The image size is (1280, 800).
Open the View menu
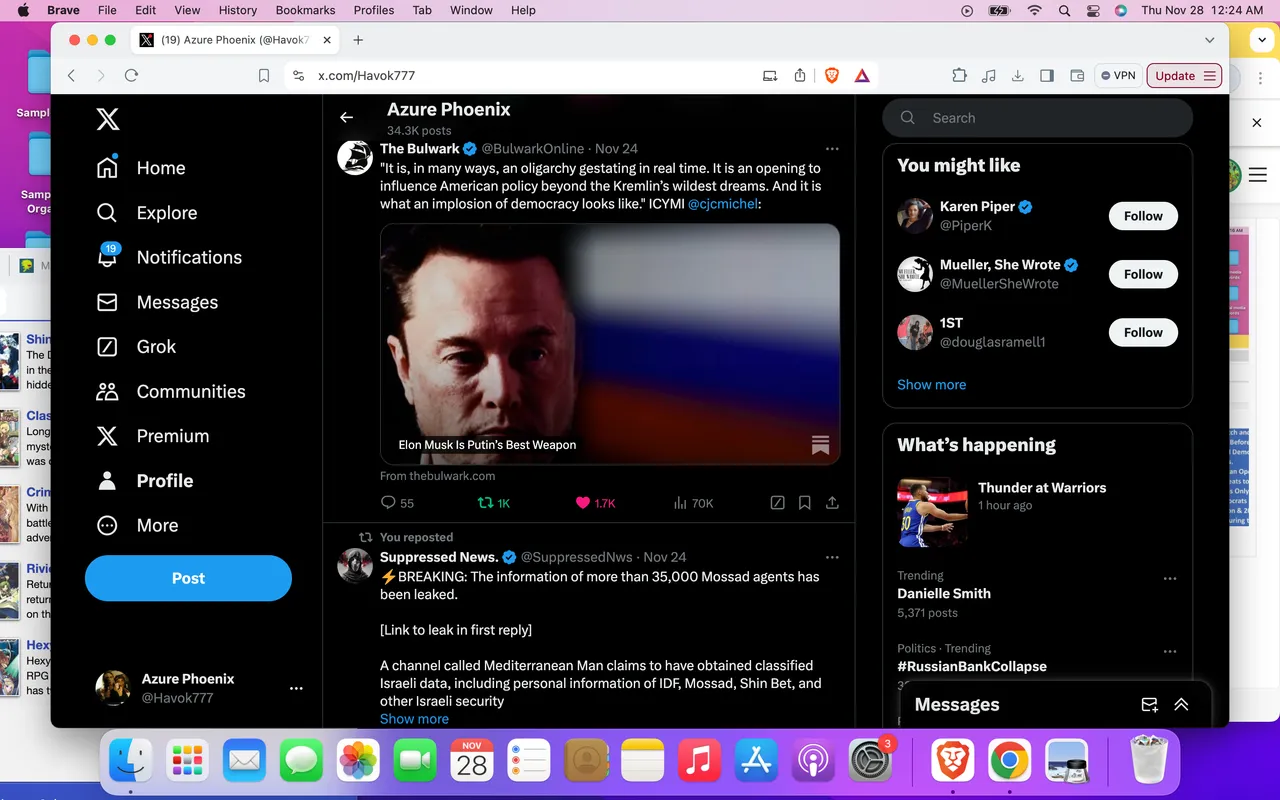(187, 10)
